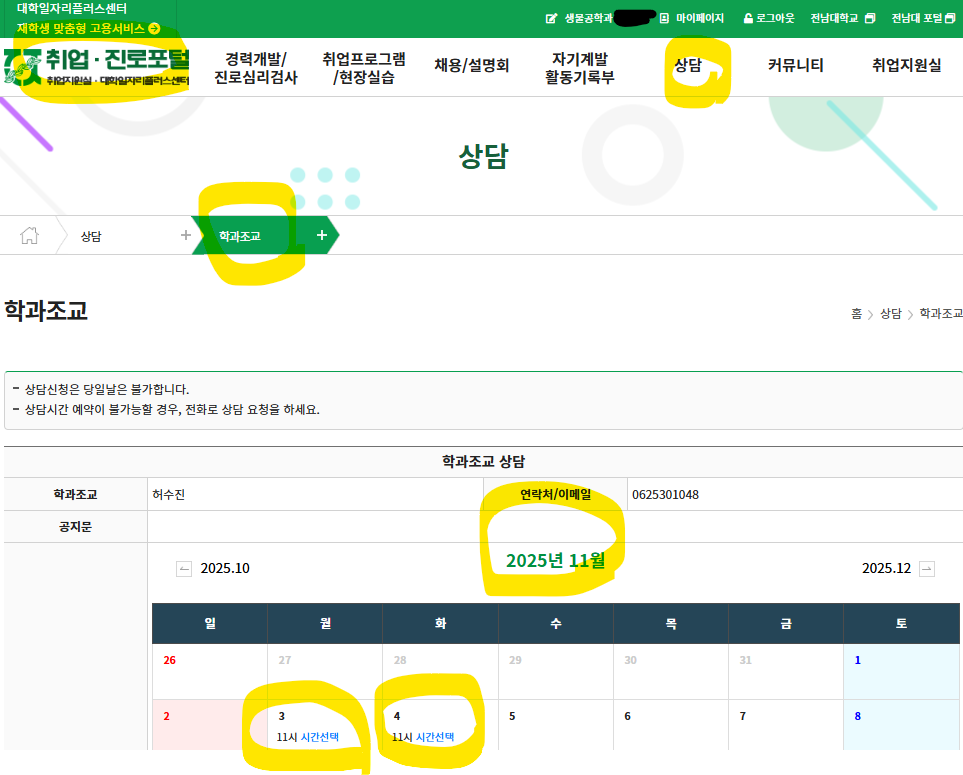Open 마이페이지 from the top bar
The height and width of the screenshot is (775, 963).
click(692, 18)
